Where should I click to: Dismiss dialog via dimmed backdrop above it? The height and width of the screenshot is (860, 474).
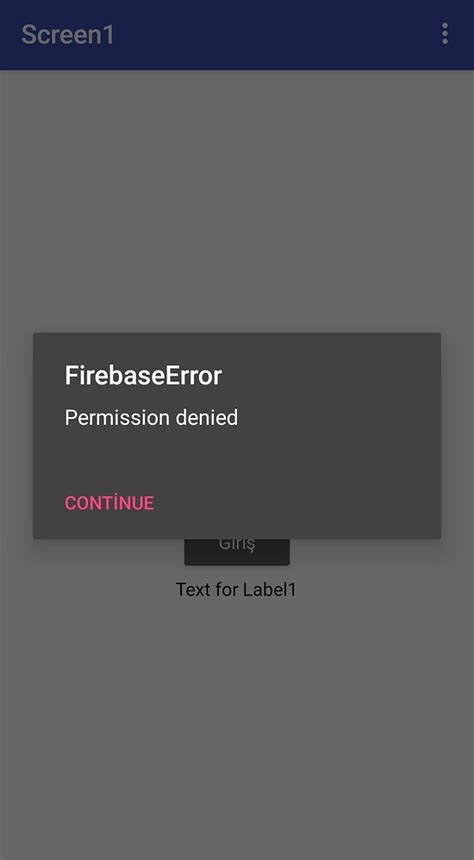click(x=237, y=201)
